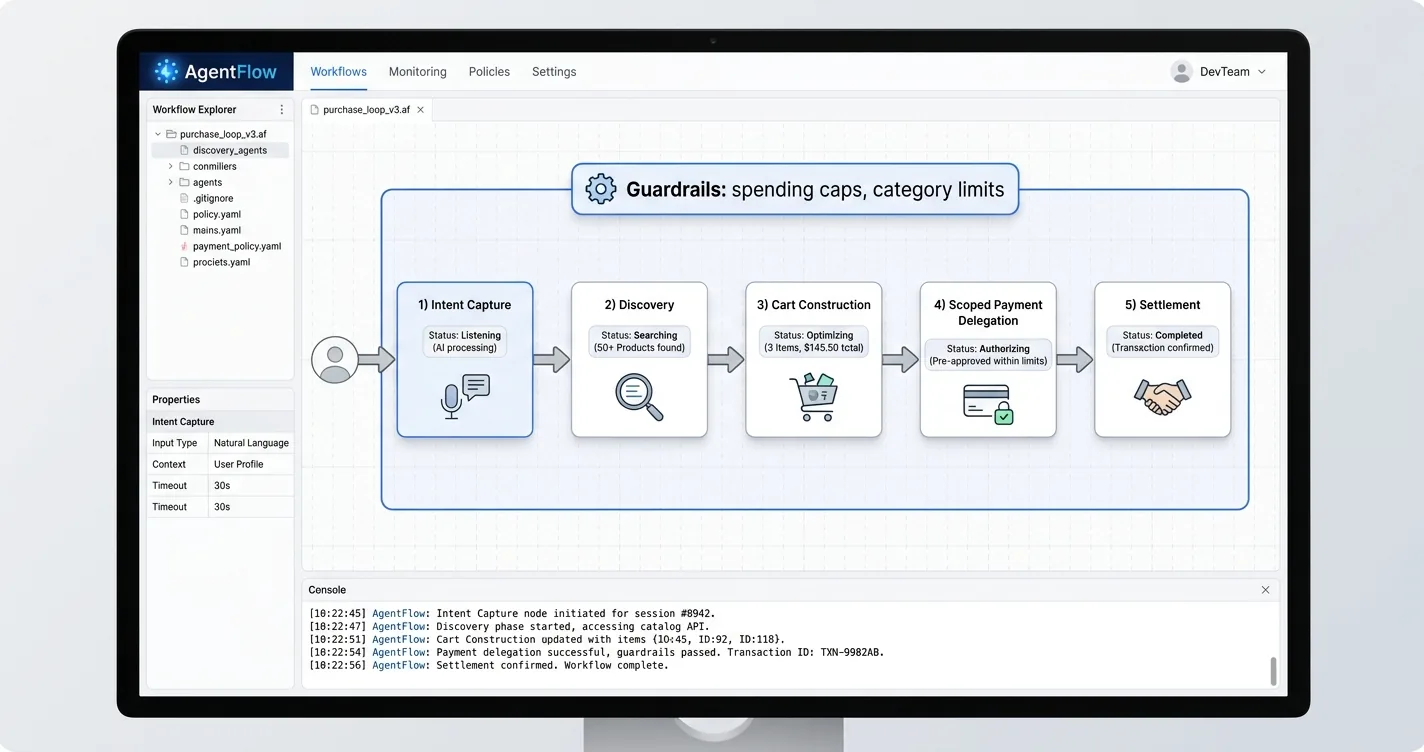1424x752 pixels.
Task: Expand the agents folder chevron
Action: click(x=171, y=182)
